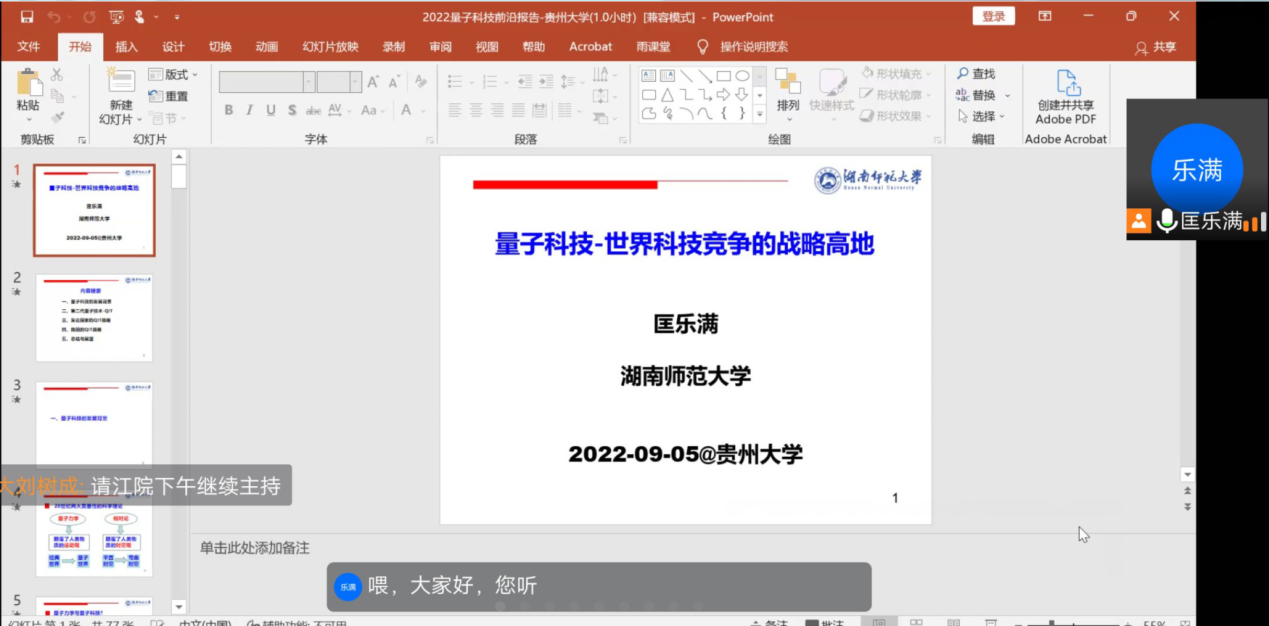Open the Layout (版式) dropdown
This screenshot has width=1269, height=626.
click(173, 75)
